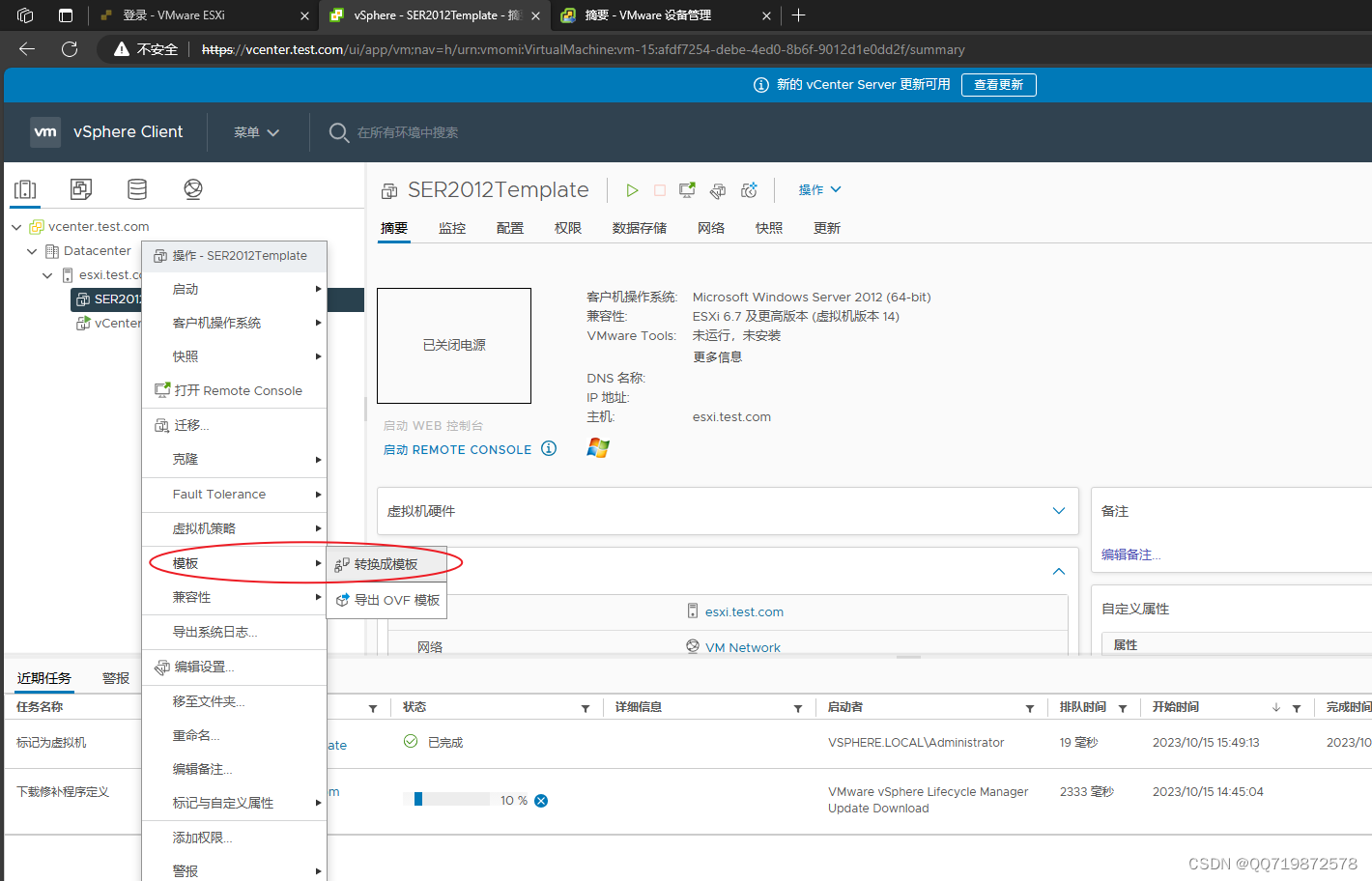The width and height of the screenshot is (1372, 881).
Task: Switch to 权限 tab
Action: coord(568,228)
